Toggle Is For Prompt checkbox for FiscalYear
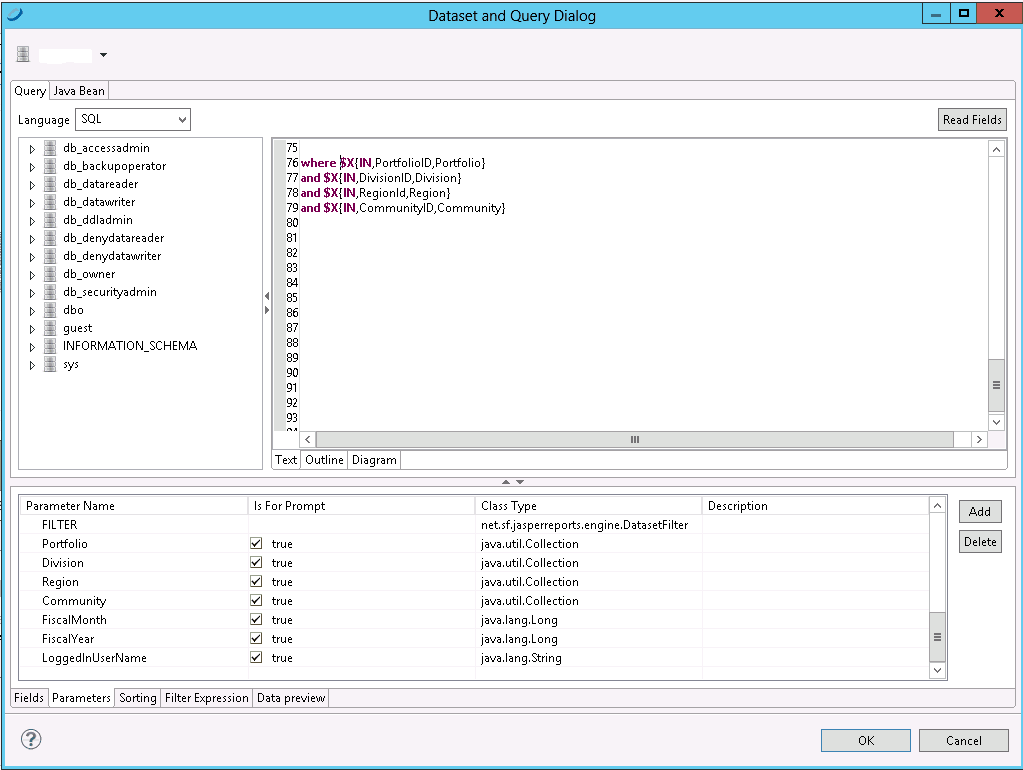This screenshot has width=1023, height=770. click(x=257, y=639)
